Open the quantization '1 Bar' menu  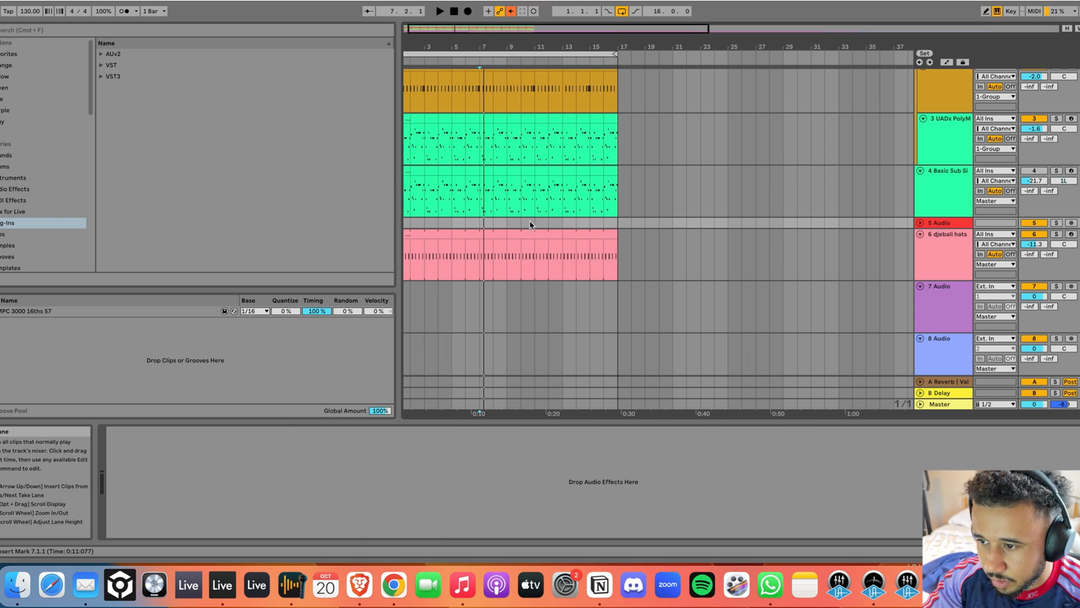(x=154, y=11)
